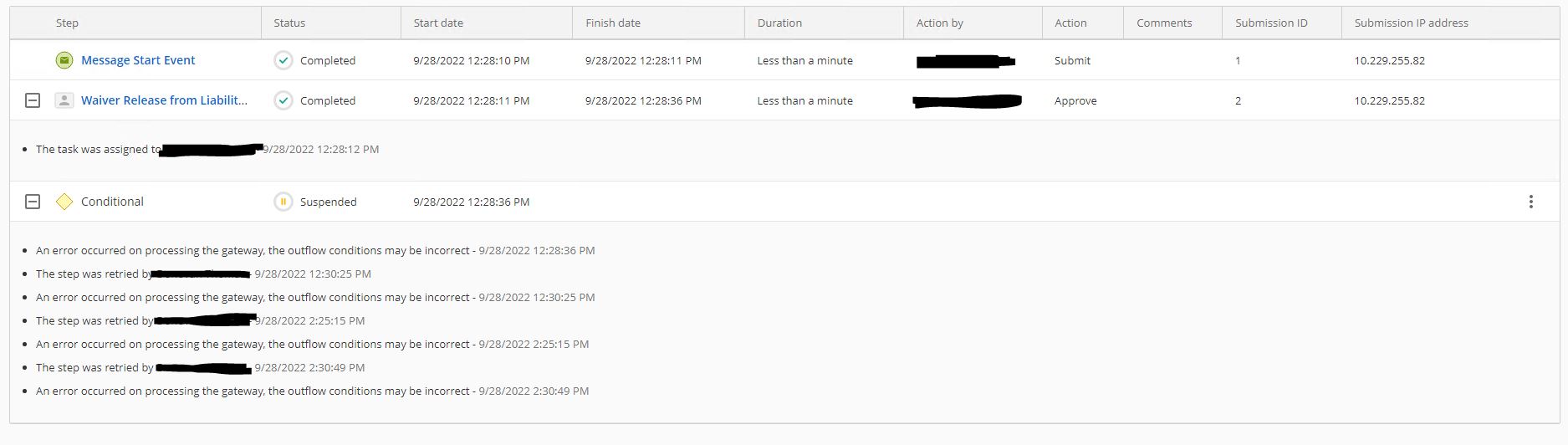This screenshot has width=1568, height=445.
Task: Click the Submission IP address column header
Action: [x=1411, y=23]
